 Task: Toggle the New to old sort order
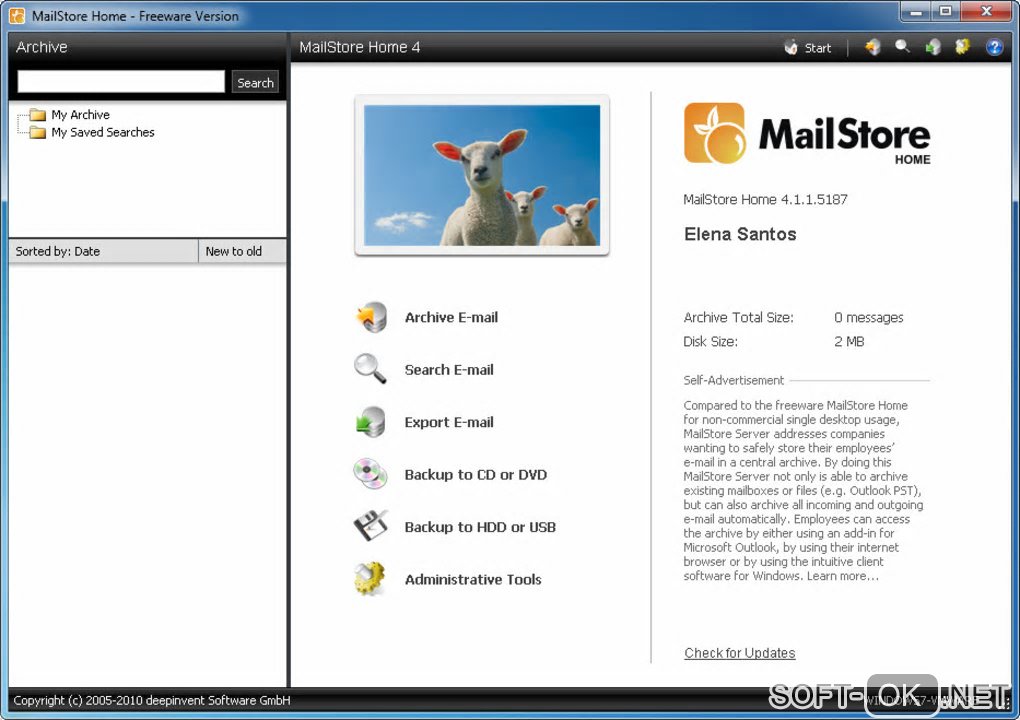pyautogui.click(x=242, y=251)
